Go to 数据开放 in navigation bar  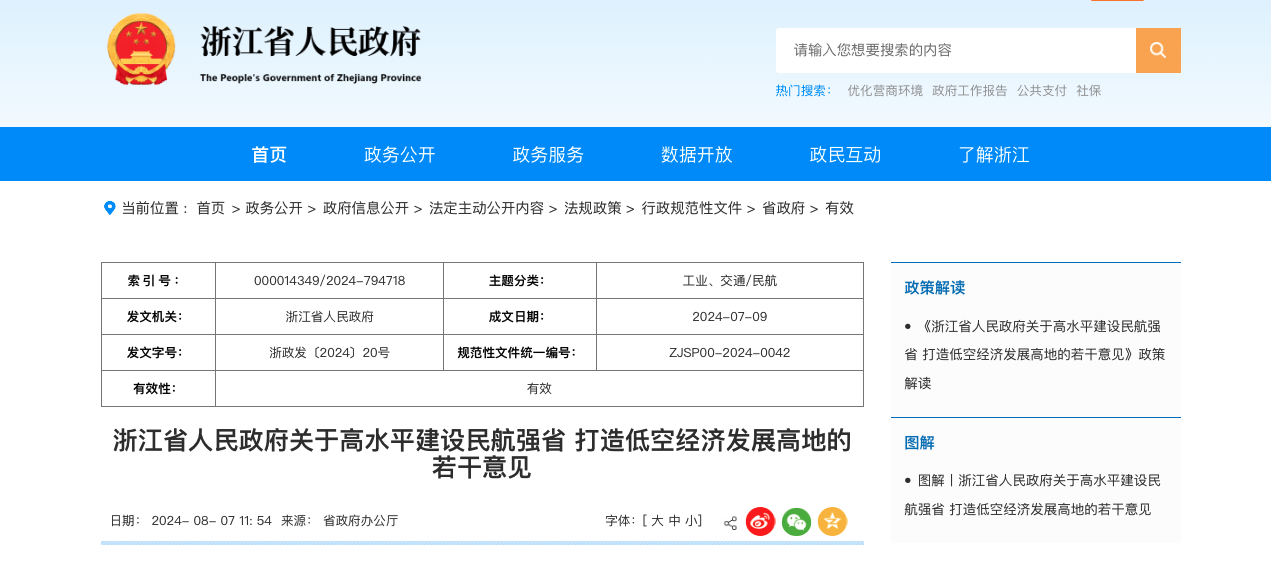[x=696, y=154]
